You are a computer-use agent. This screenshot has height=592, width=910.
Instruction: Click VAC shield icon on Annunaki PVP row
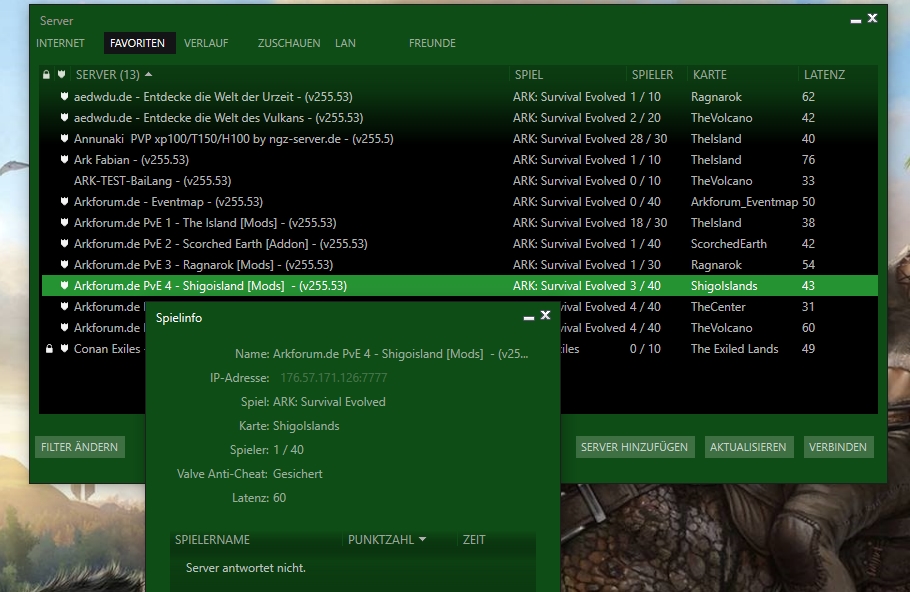click(x=64, y=138)
